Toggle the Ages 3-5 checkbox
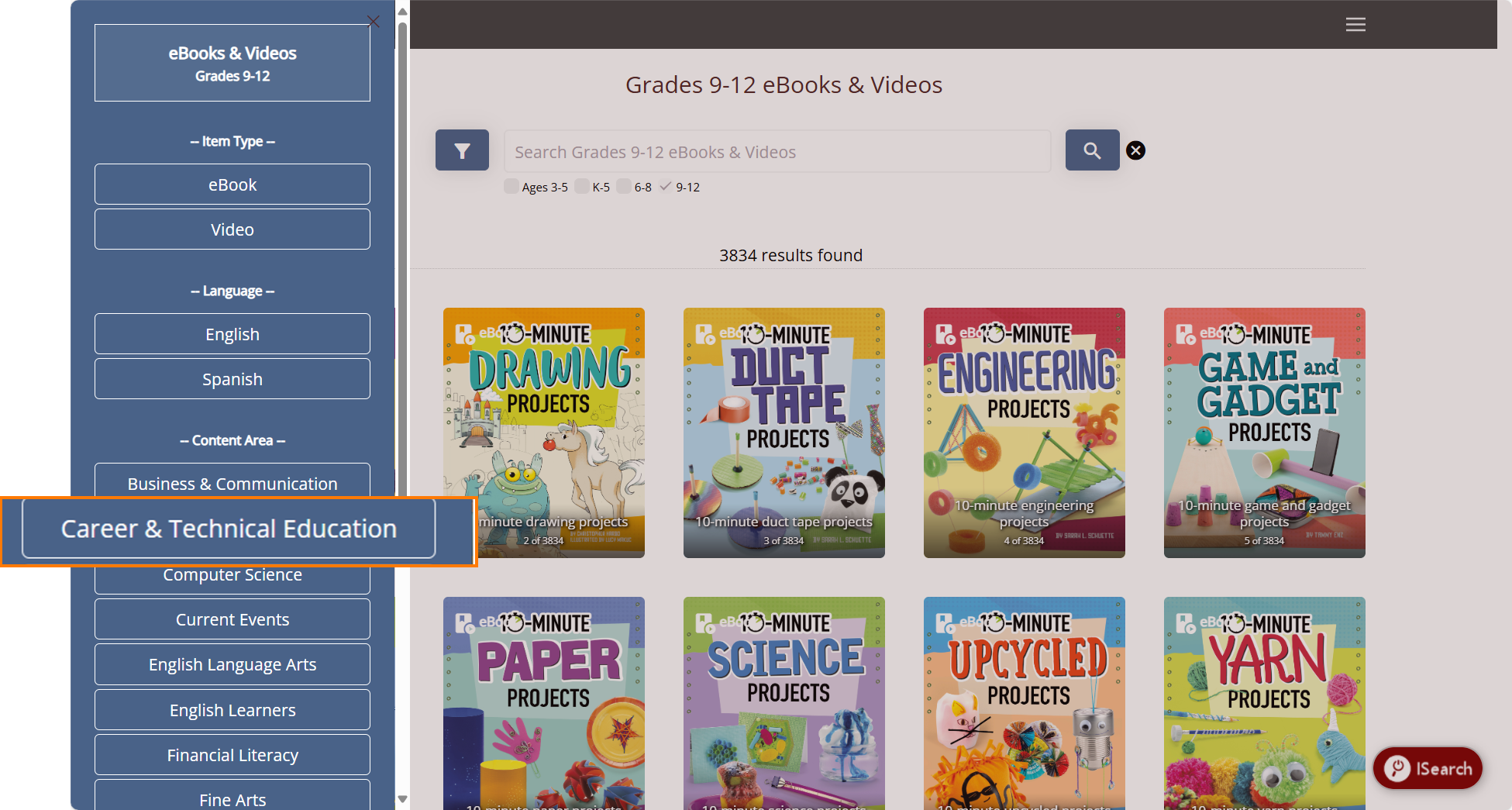The image size is (1512, 810). click(x=511, y=186)
